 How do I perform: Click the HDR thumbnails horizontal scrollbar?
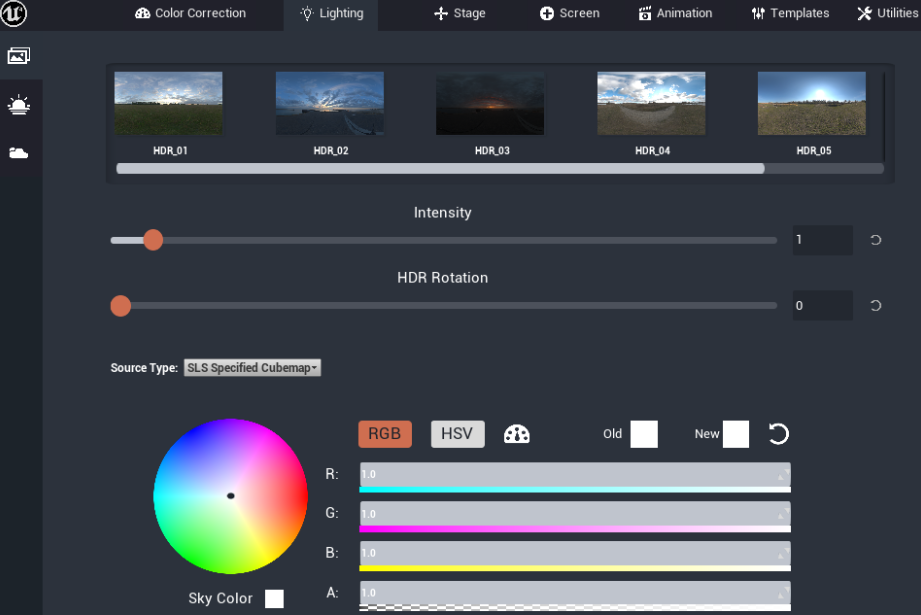tap(441, 169)
